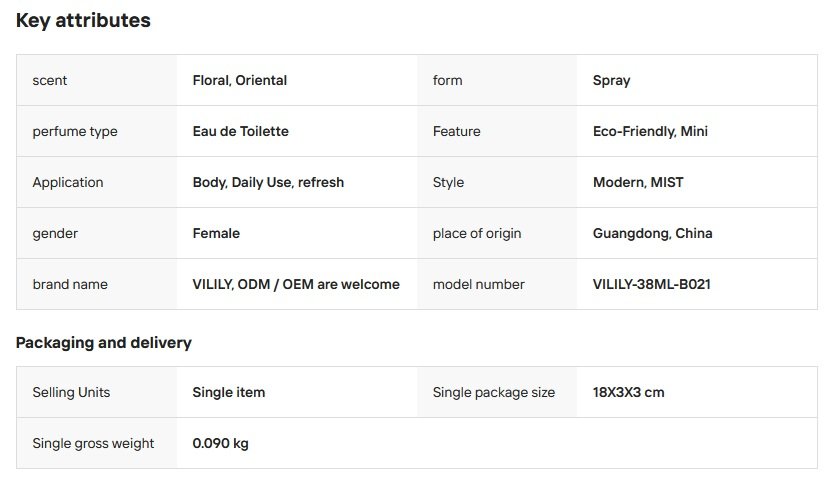Click the "Eco-Friendly, Mini" feature value
This screenshot has width=833, height=482.
point(650,131)
